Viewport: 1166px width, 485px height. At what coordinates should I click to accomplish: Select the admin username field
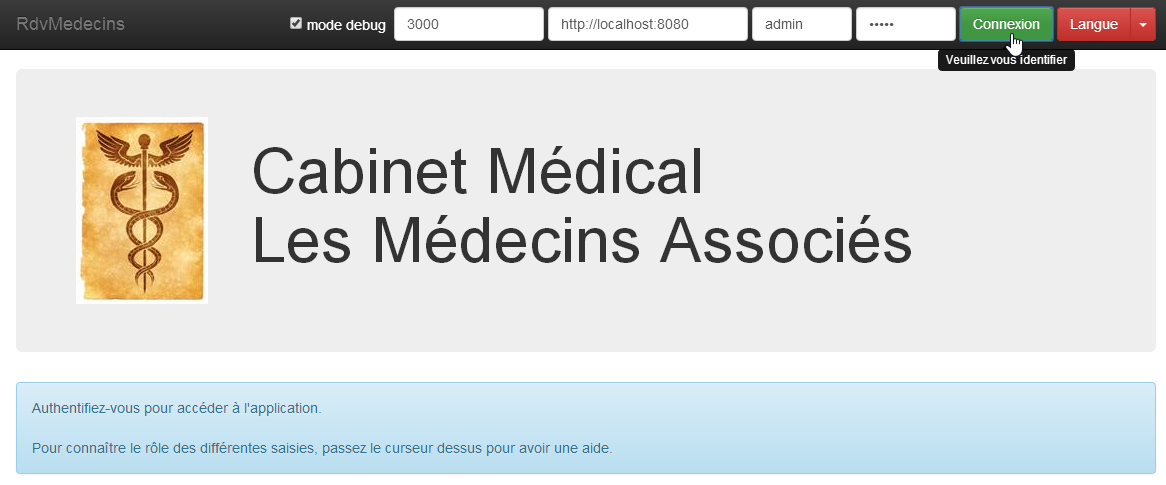[801, 24]
